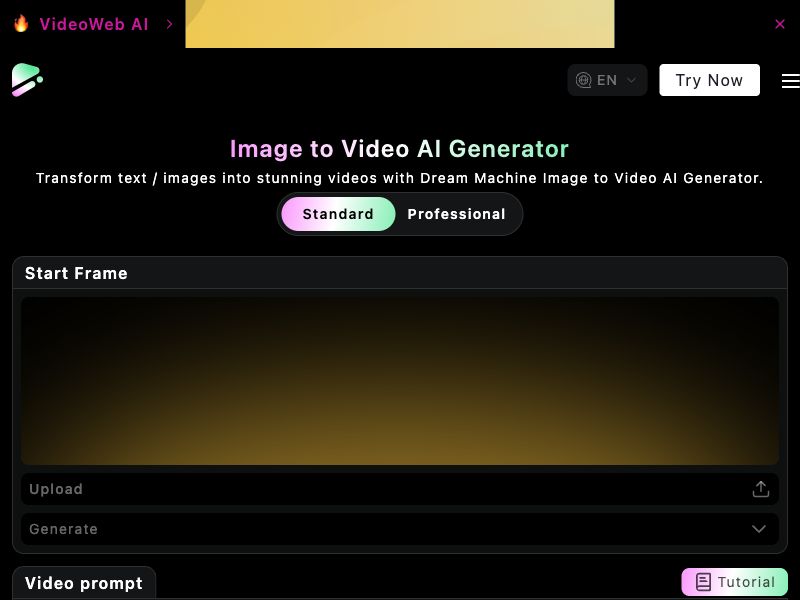Click the Start Frame panel header
This screenshot has width=800, height=600.
coord(76,272)
